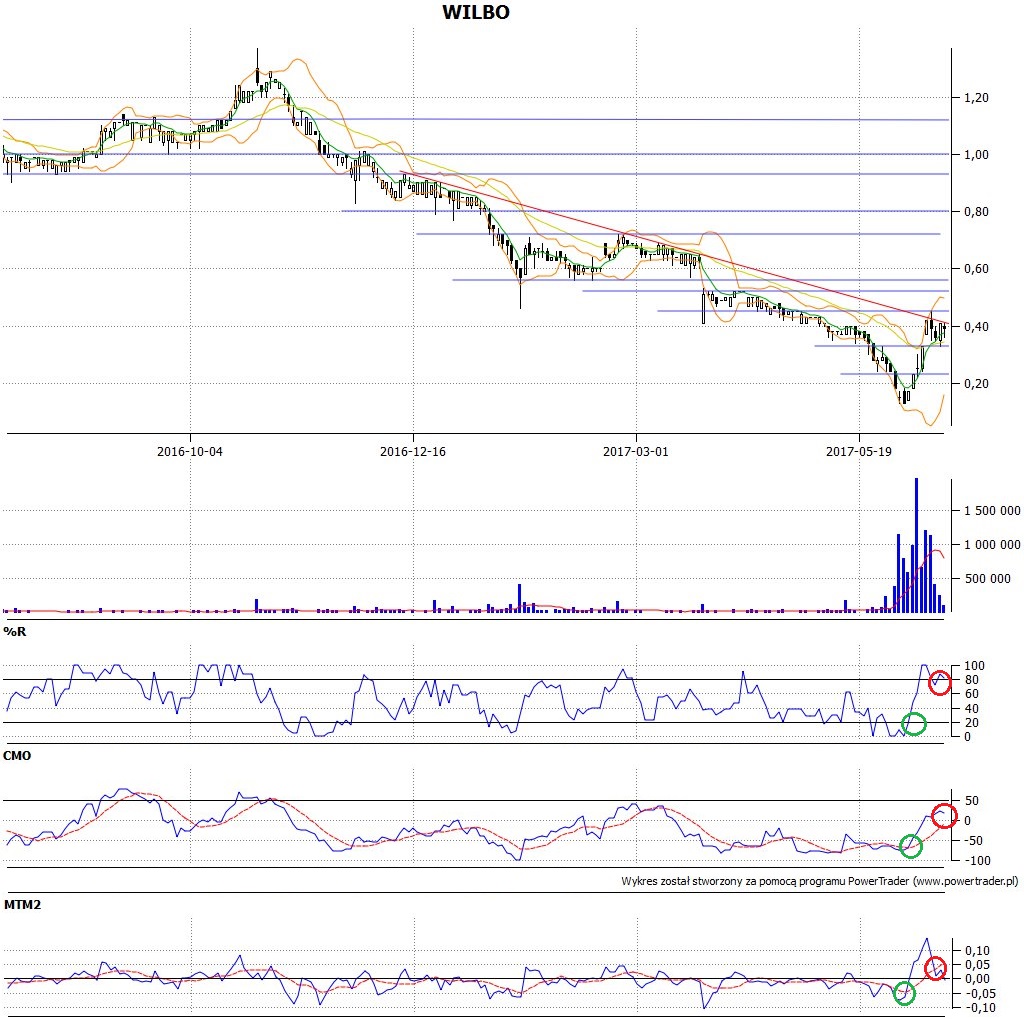Click the 0,40 price axis label
The image size is (1024, 1019).
pyautogui.click(x=976, y=326)
